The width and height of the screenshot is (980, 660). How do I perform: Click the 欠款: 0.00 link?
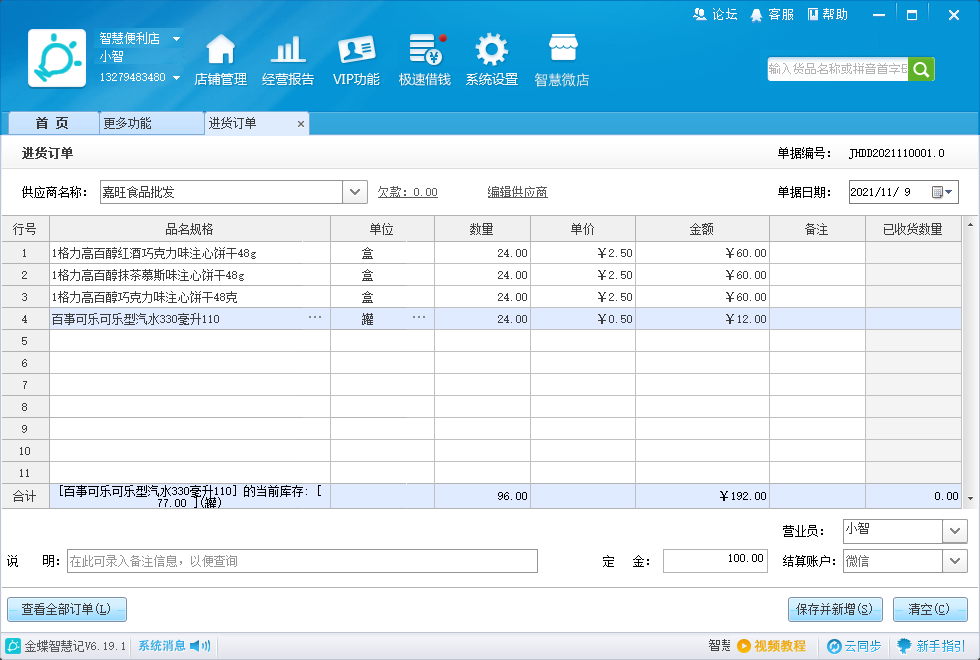click(408, 192)
